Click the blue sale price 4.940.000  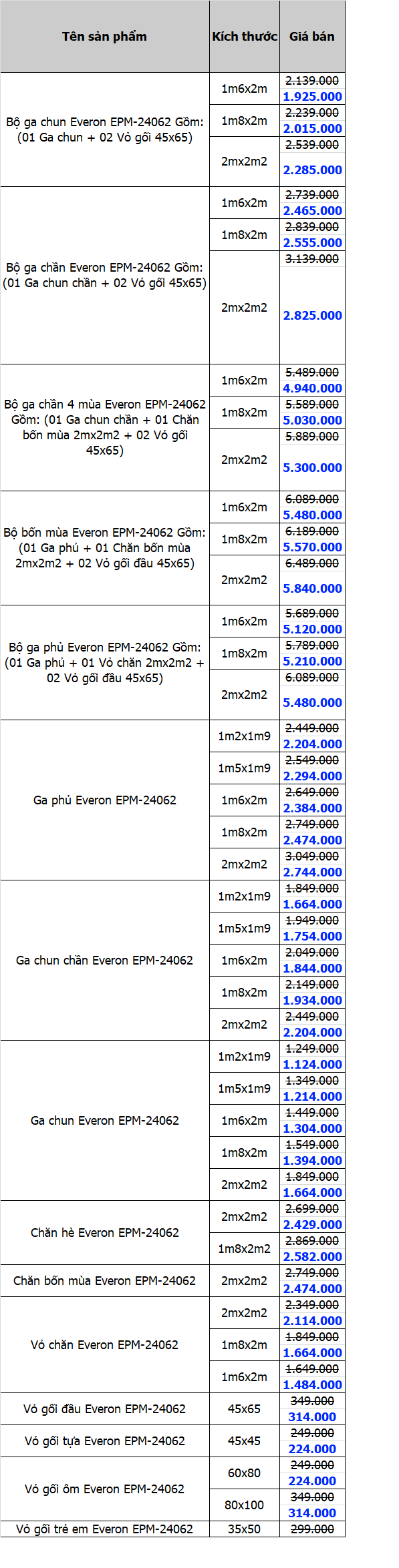pos(312,388)
